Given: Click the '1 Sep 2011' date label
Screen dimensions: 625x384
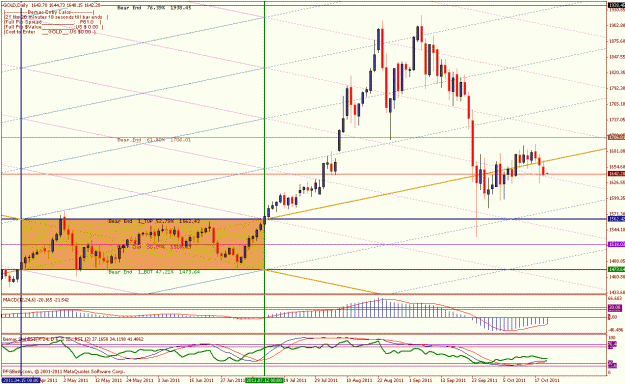Looking at the screenshot, I should (421, 380).
